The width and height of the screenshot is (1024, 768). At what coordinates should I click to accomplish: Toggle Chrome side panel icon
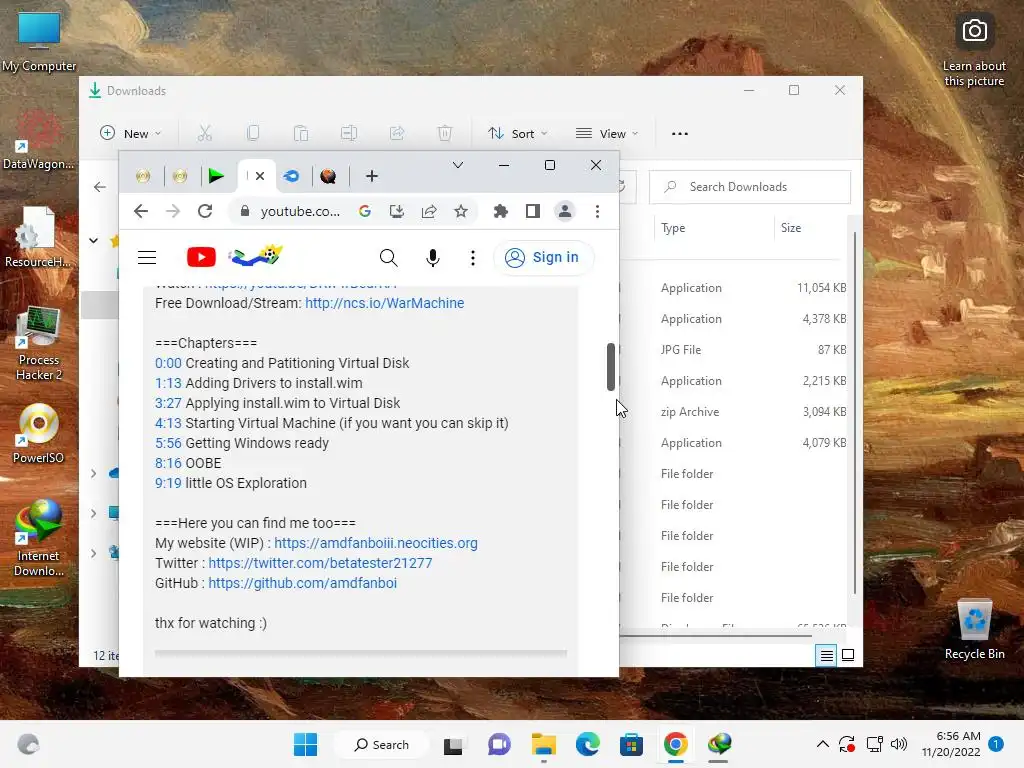pos(533,211)
